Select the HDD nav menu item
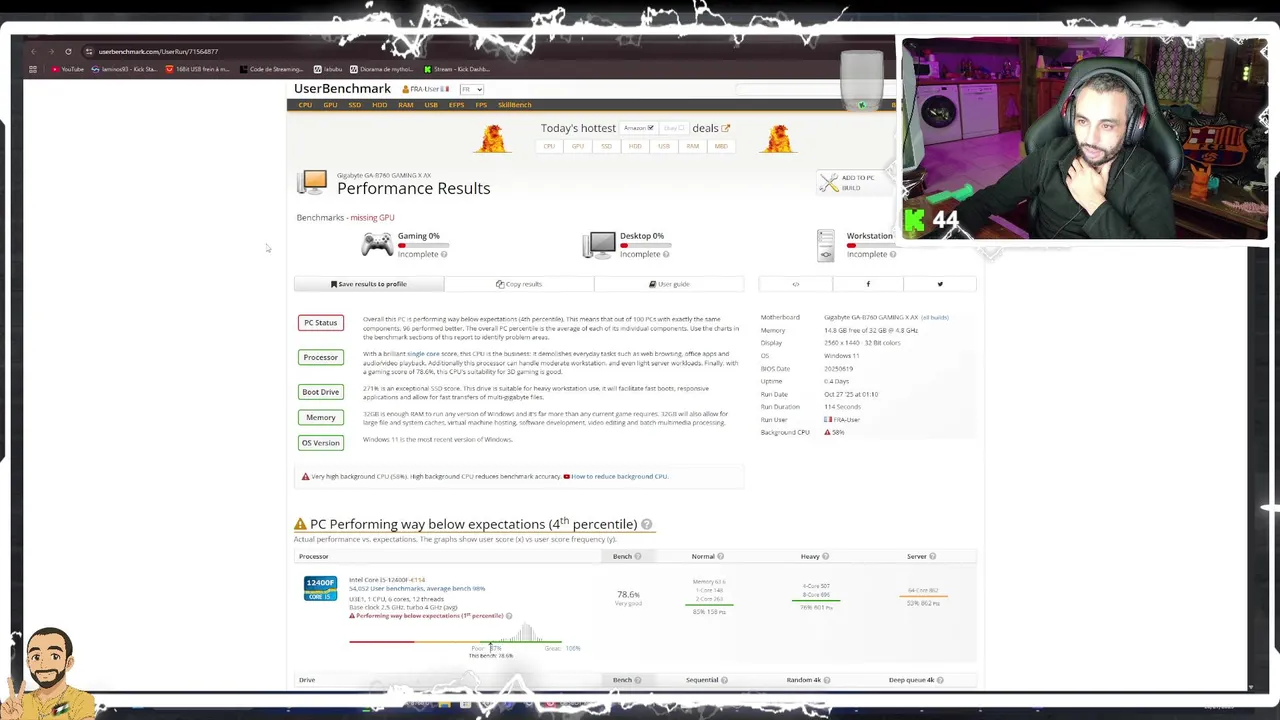The height and width of the screenshot is (720, 1280). [x=379, y=105]
